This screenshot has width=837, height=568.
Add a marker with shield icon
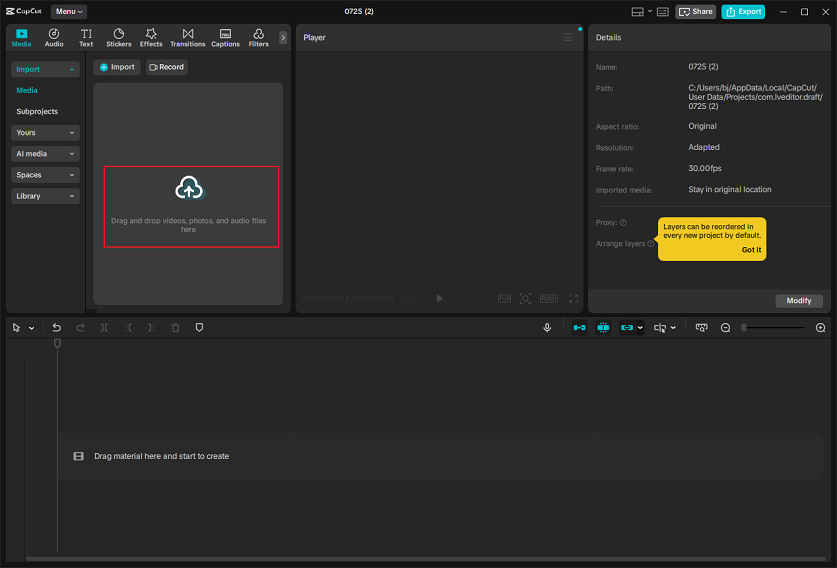pos(199,328)
